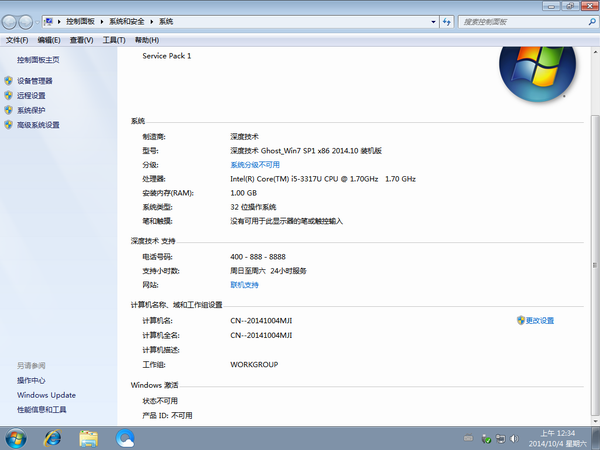Open the recent pages dropdown beside Forward
Viewport: 600px width, 450px height.
click(x=37, y=22)
